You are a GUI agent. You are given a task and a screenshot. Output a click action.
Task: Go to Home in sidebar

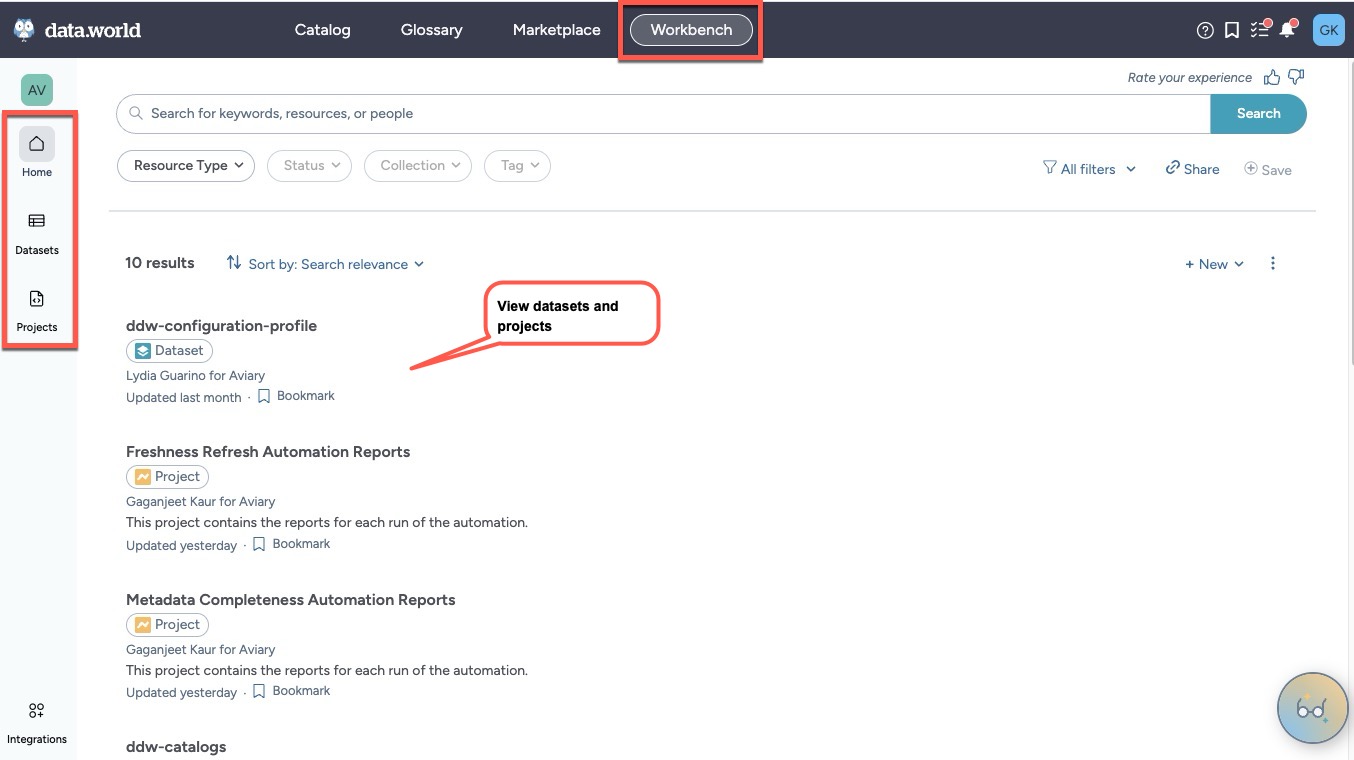(37, 153)
